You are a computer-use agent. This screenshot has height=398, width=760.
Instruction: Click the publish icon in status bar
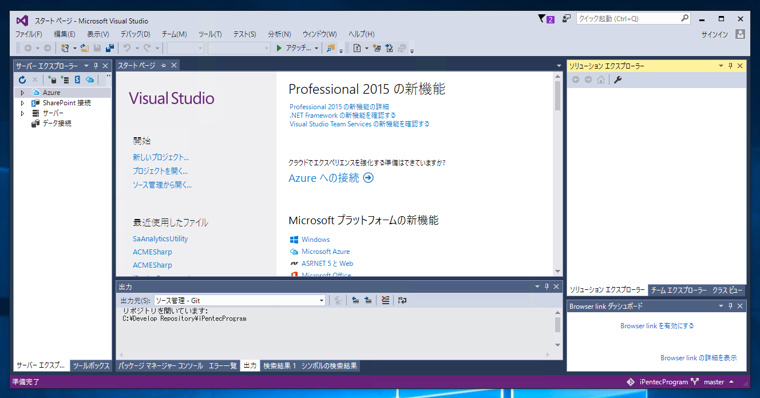click(631, 382)
